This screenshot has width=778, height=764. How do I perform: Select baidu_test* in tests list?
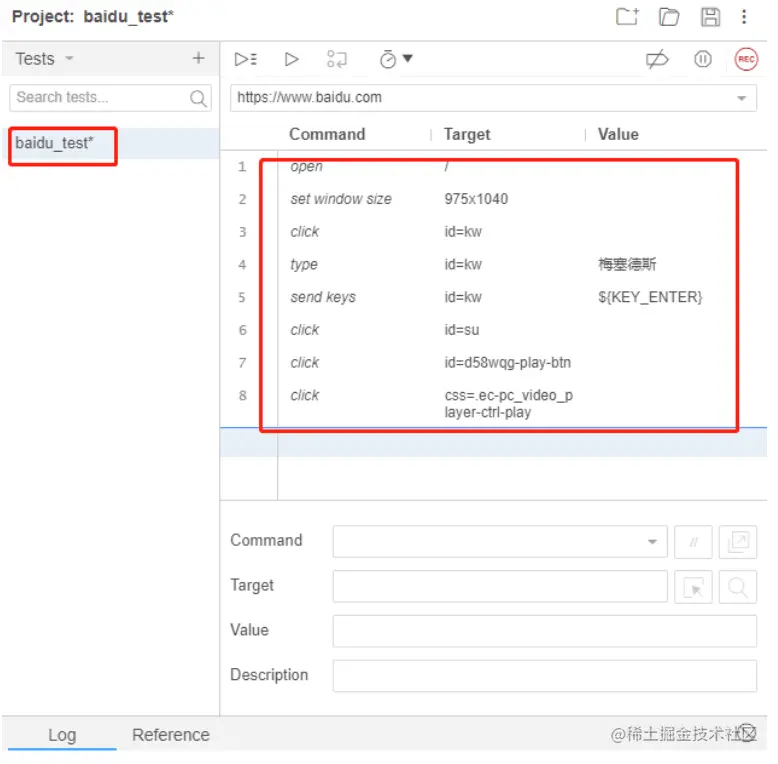tap(110, 143)
